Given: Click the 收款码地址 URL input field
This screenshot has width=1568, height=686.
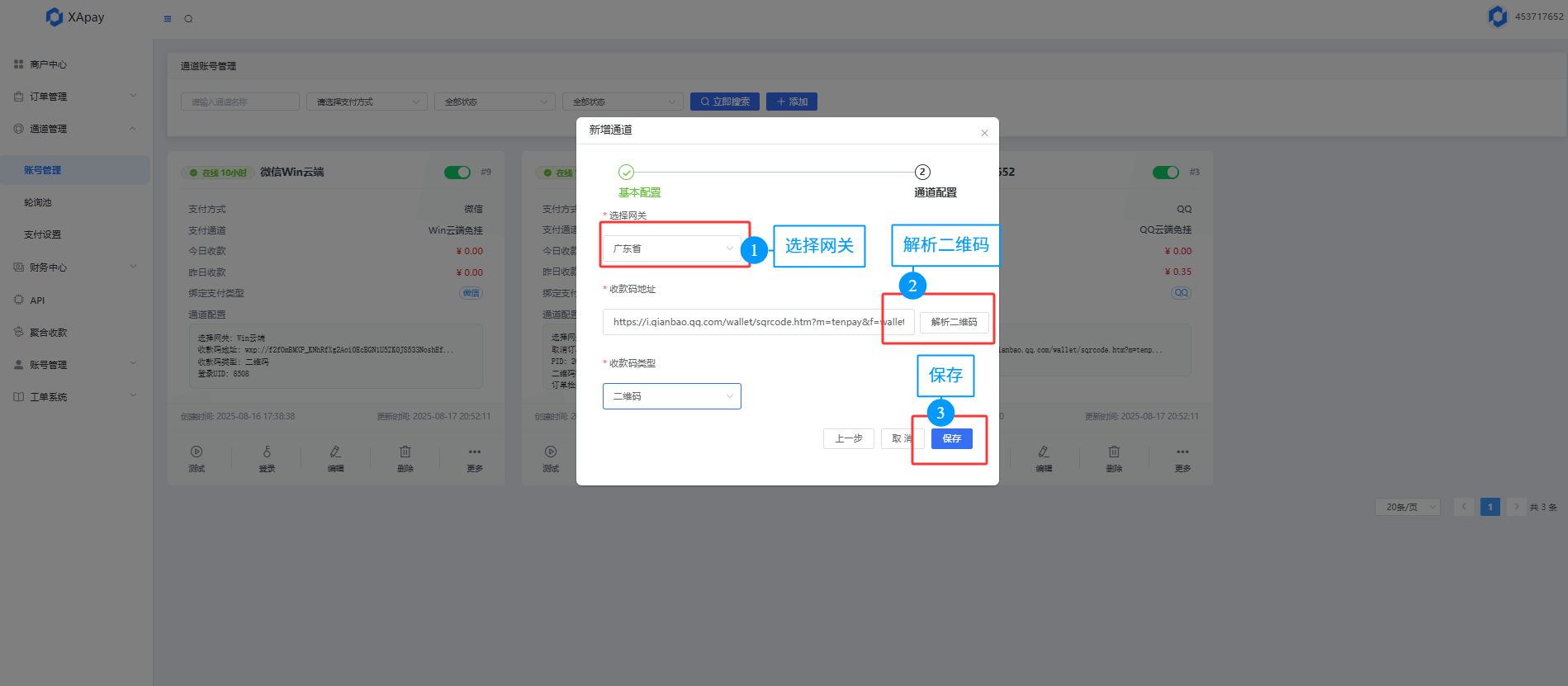Looking at the screenshot, I should 757,322.
